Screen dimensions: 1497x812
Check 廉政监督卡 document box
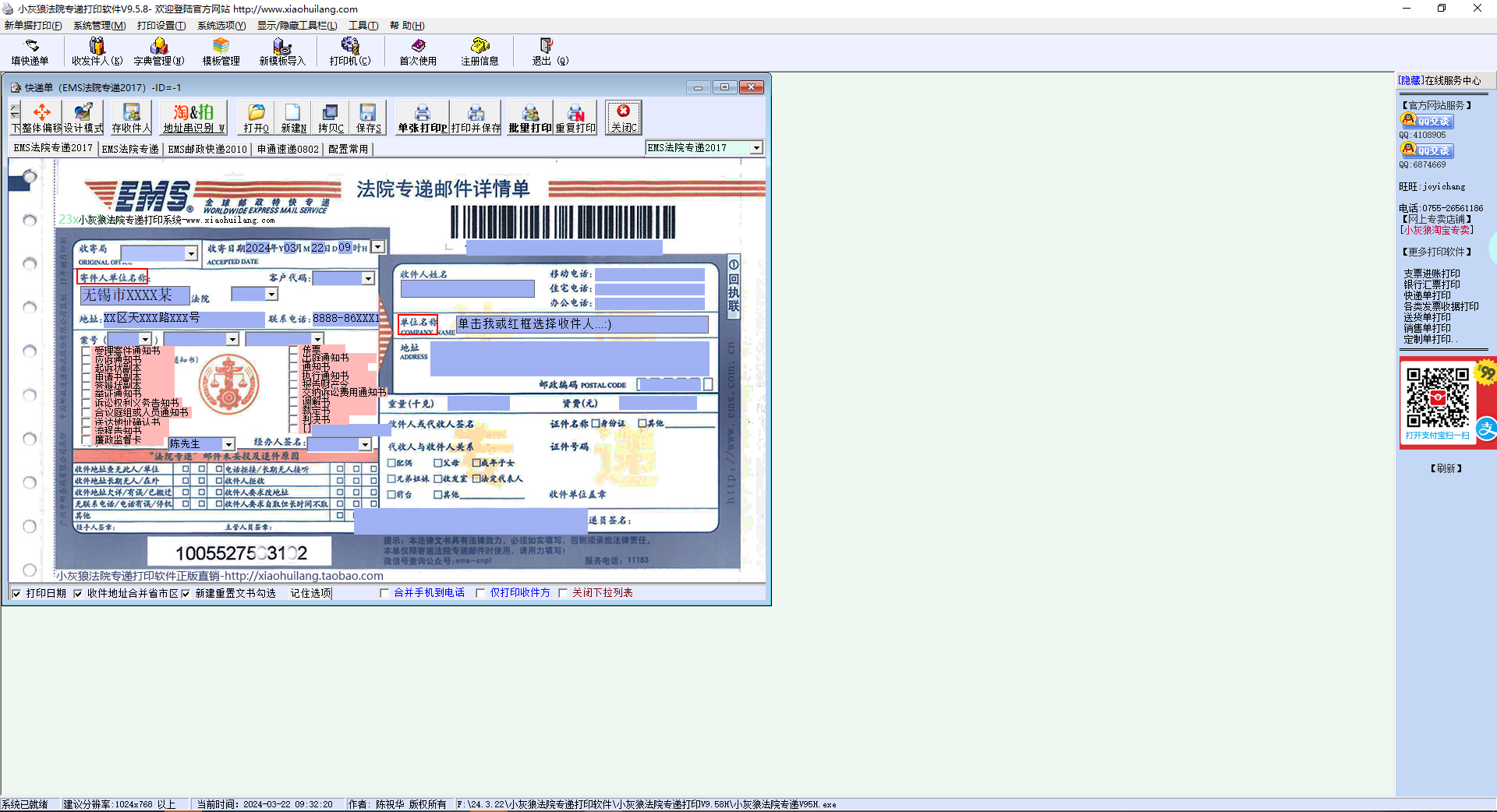87,440
